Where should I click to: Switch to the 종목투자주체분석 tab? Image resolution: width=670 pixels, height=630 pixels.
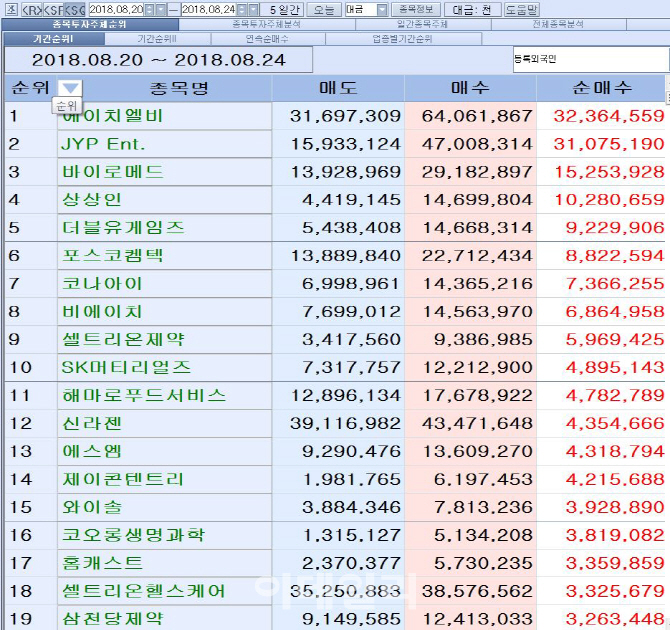267,24
